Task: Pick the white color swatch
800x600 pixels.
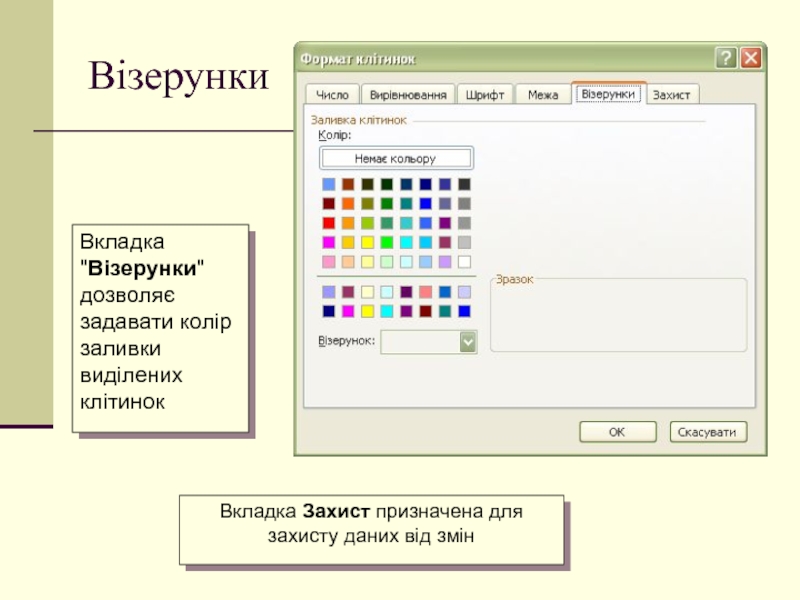Action: (x=464, y=262)
